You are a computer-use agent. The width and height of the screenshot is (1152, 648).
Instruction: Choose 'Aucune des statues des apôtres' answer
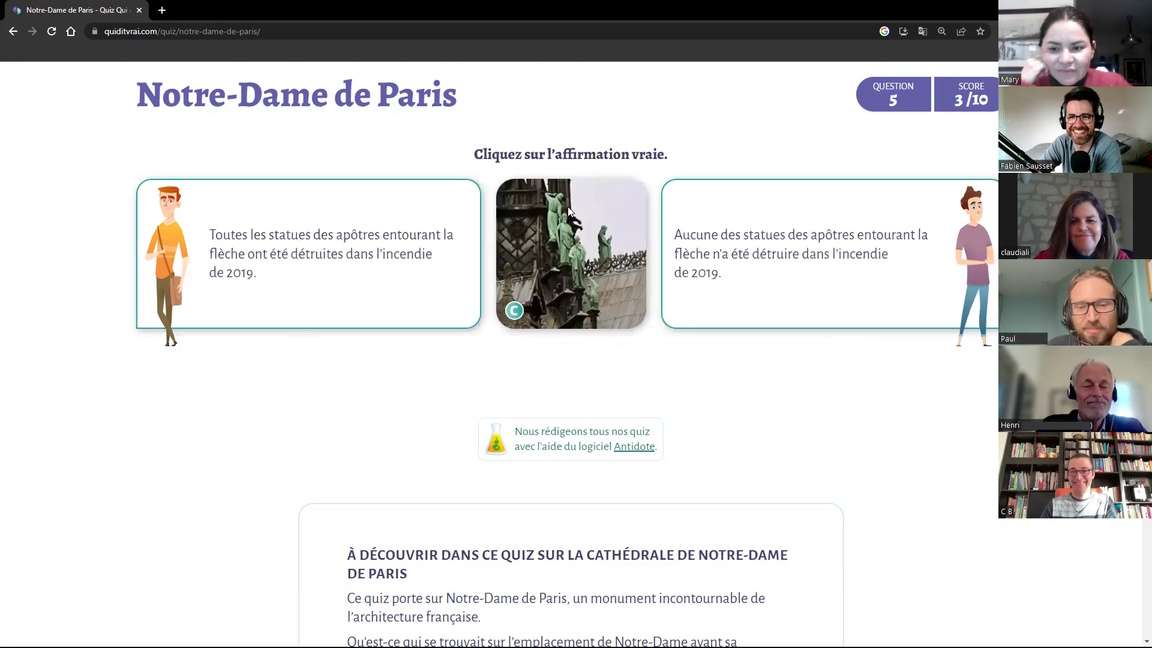829,253
